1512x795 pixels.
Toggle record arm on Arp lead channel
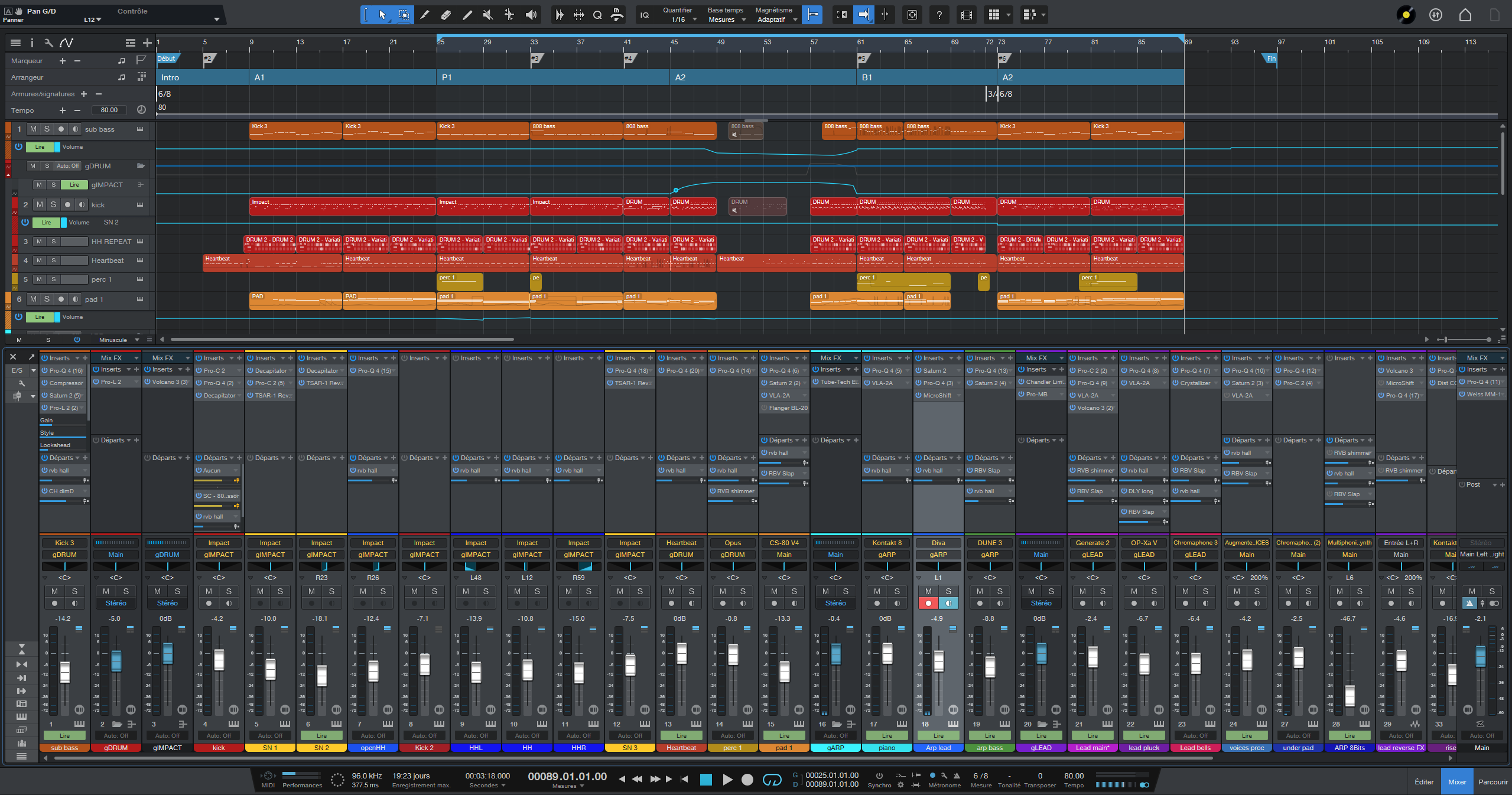click(x=928, y=603)
